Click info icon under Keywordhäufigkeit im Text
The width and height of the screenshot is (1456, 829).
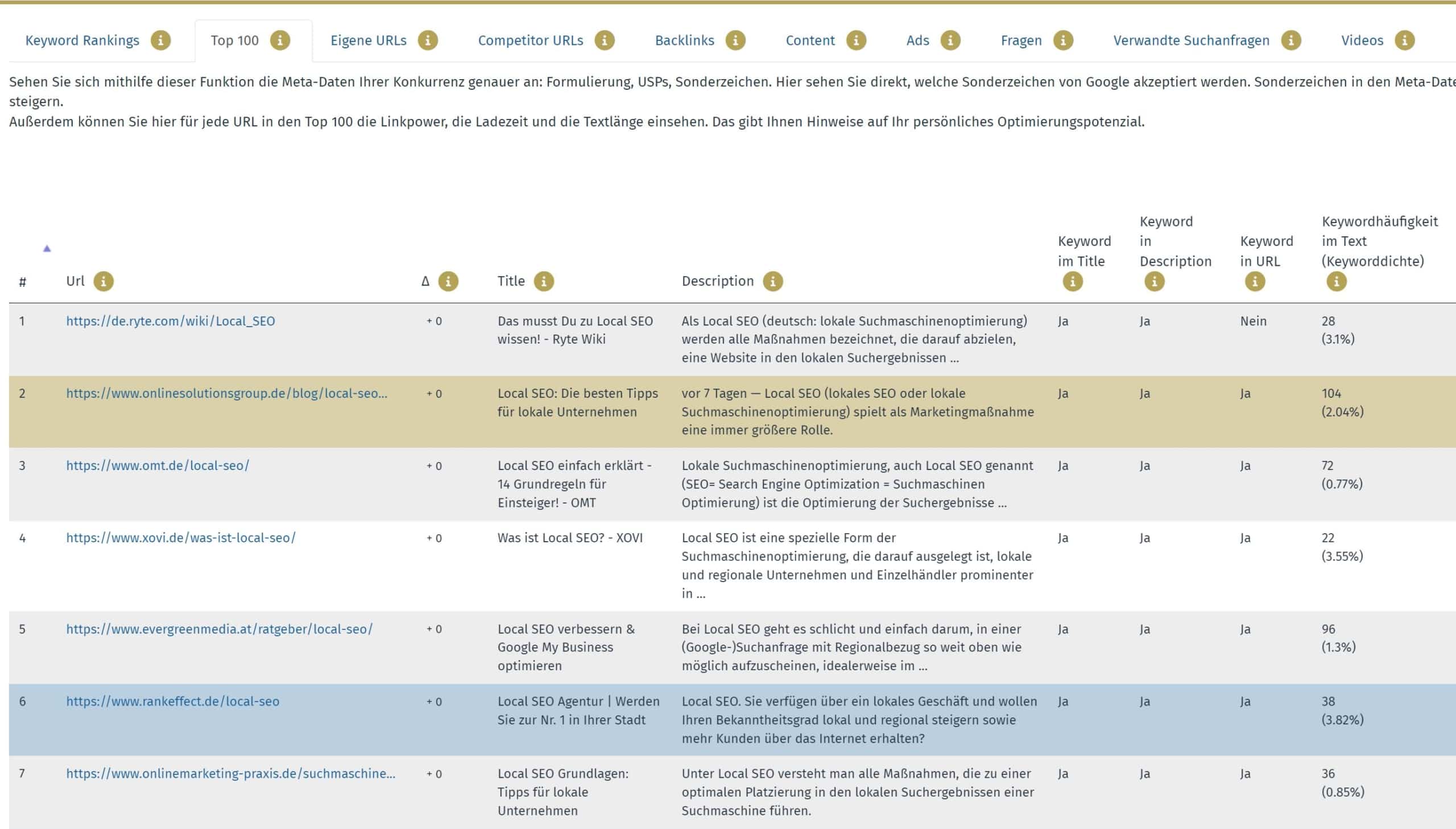click(x=1337, y=281)
